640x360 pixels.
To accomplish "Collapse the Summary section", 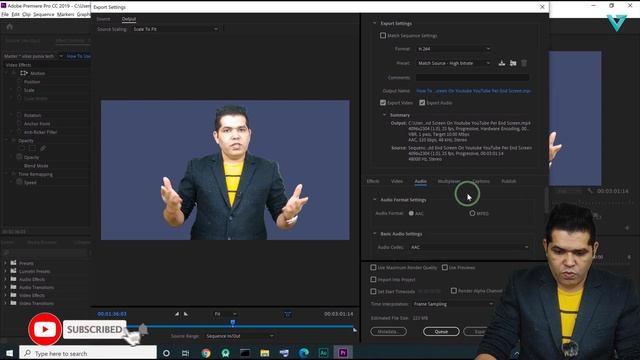I will click(384, 115).
